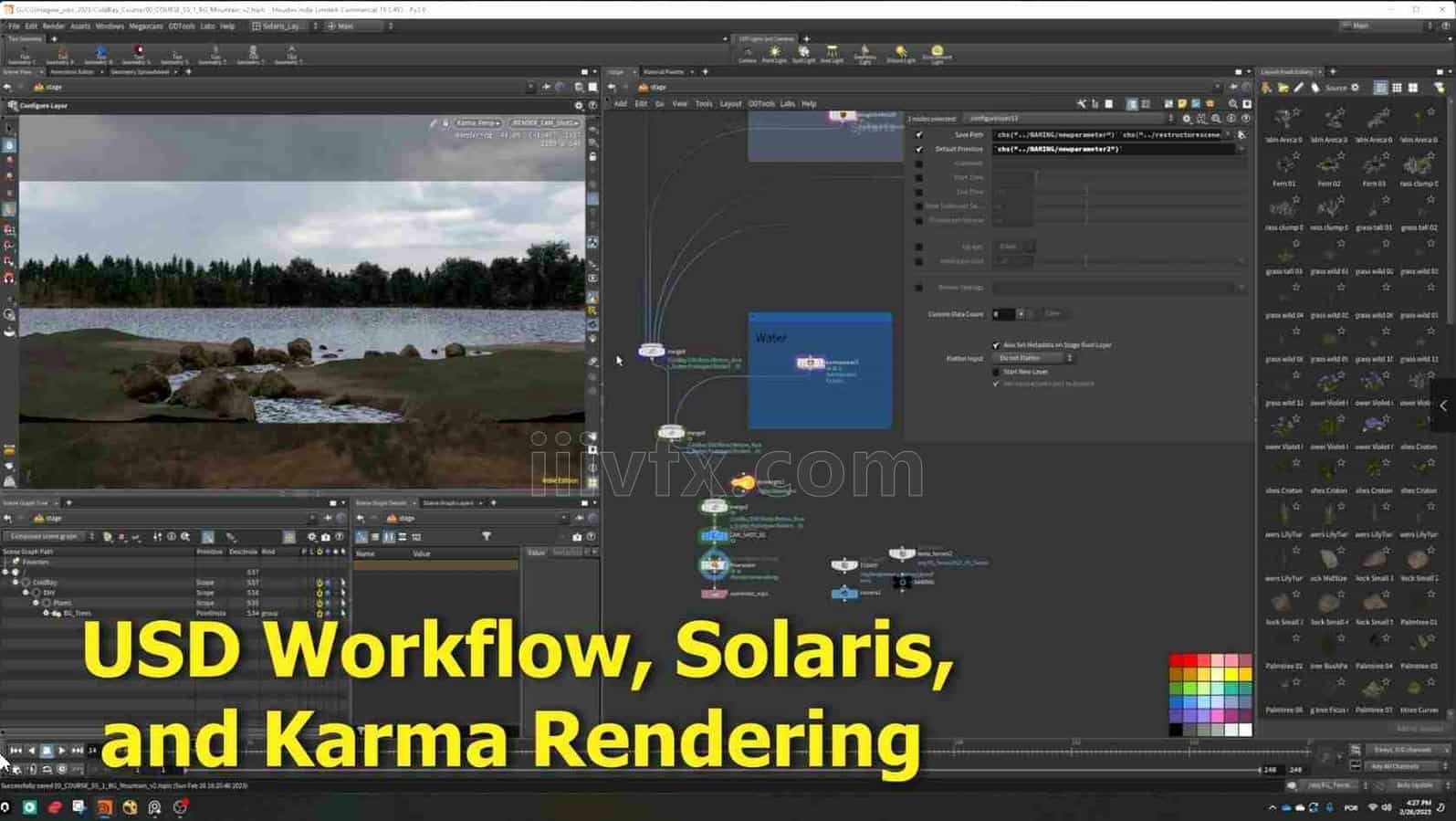Click the plus button beside Custom Data Count

click(1021, 314)
